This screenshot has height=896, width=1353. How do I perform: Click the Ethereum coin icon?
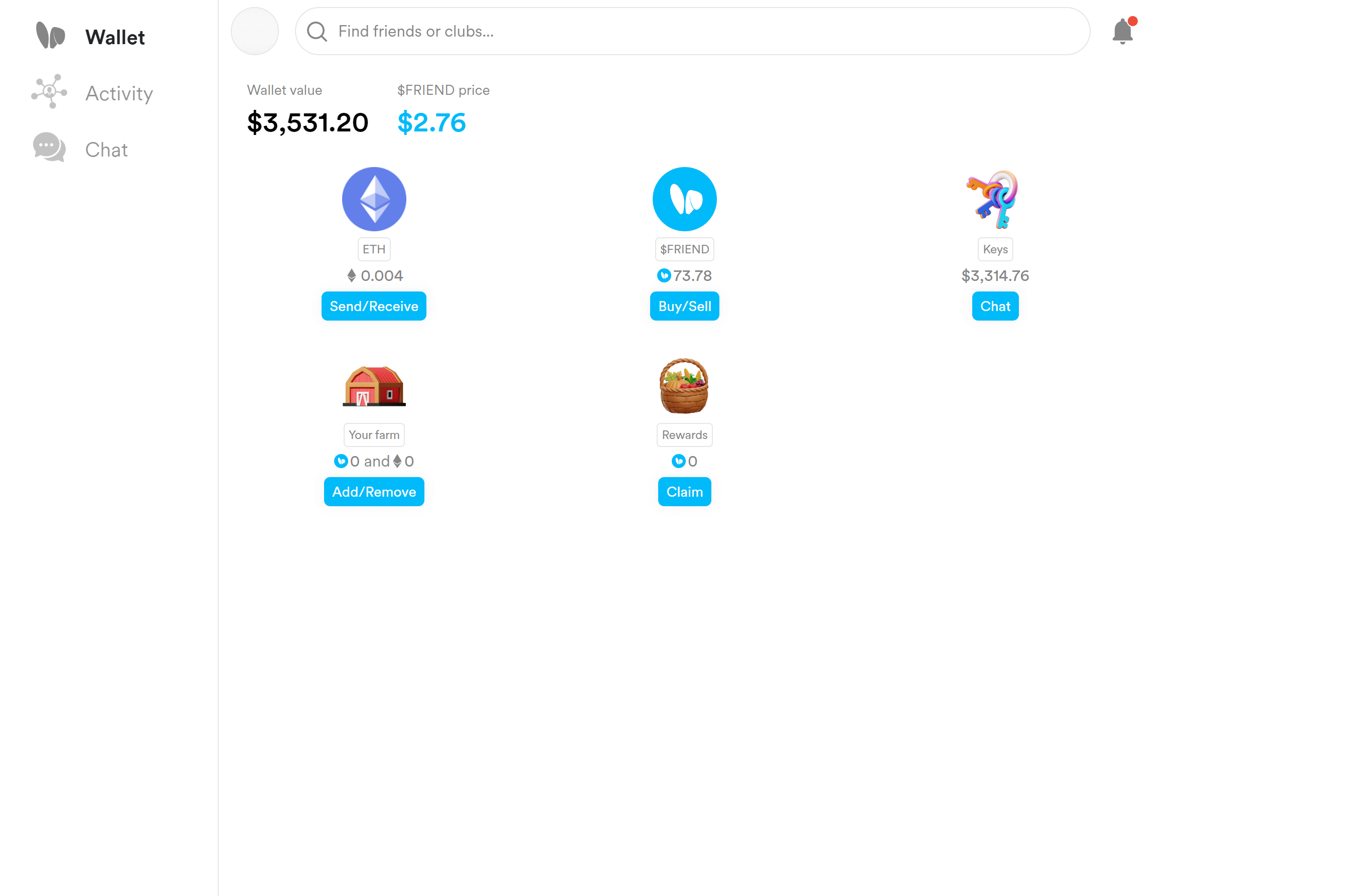coord(374,199)
